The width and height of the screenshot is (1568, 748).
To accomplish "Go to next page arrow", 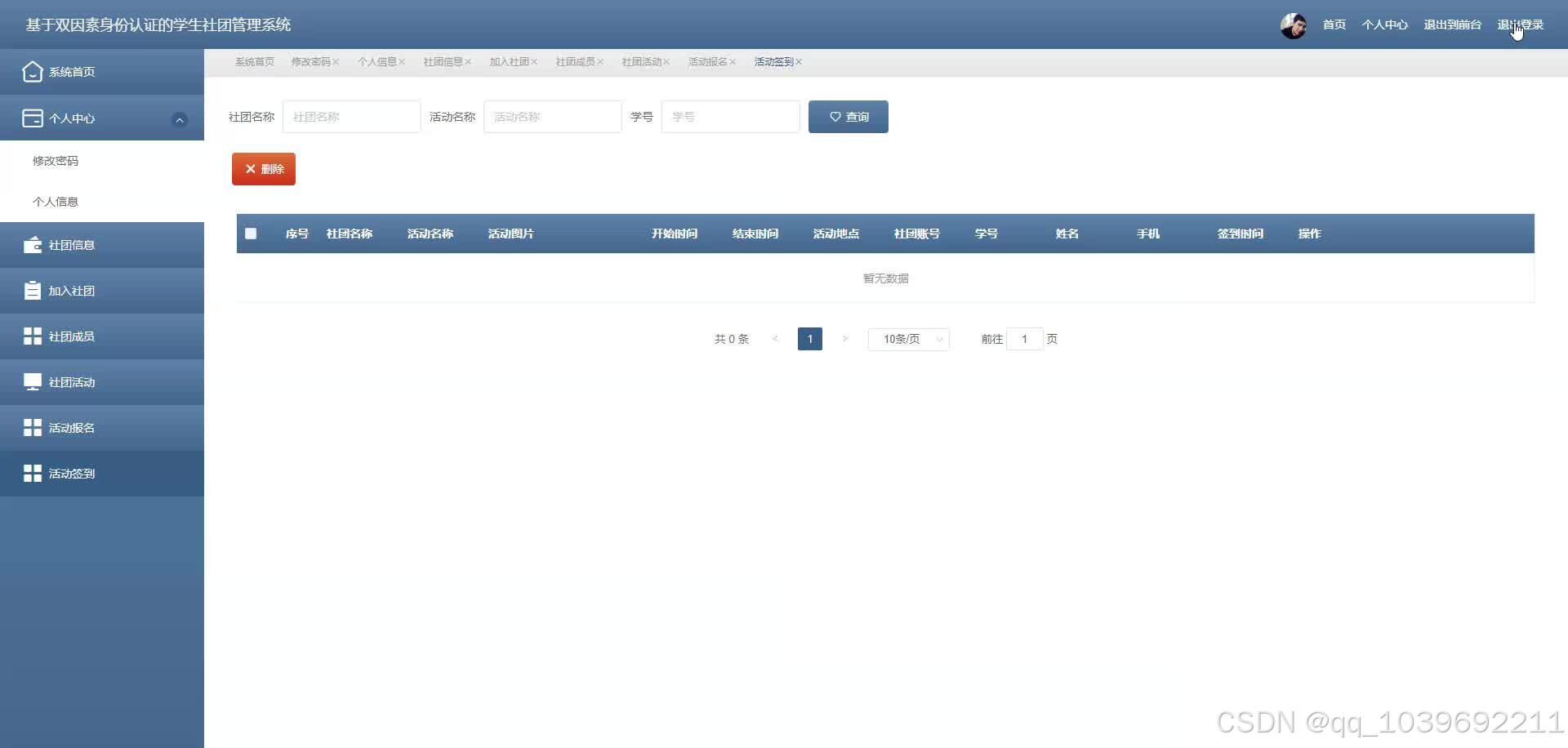I will click(844, 339).
